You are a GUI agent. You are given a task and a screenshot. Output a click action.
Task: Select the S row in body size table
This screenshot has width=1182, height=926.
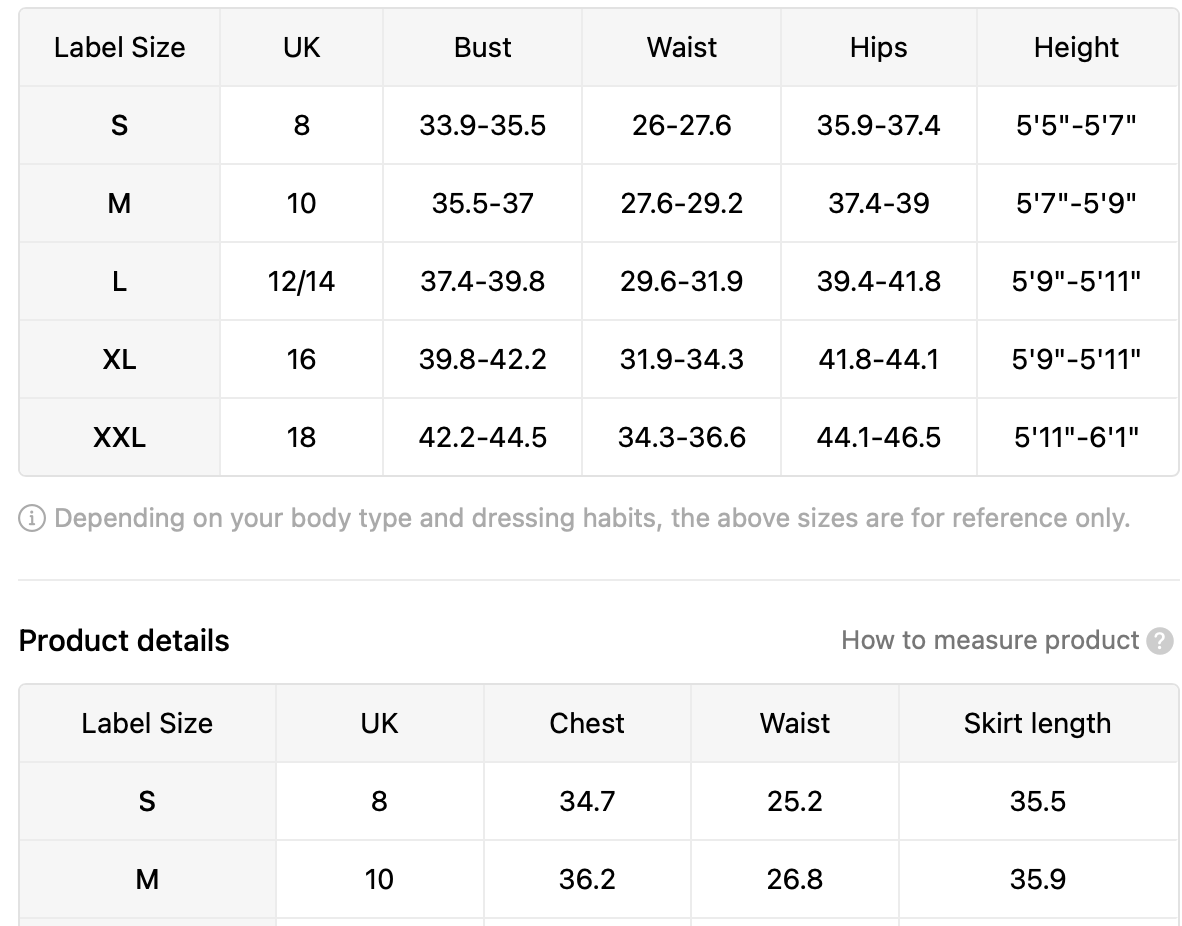[599, 125]
